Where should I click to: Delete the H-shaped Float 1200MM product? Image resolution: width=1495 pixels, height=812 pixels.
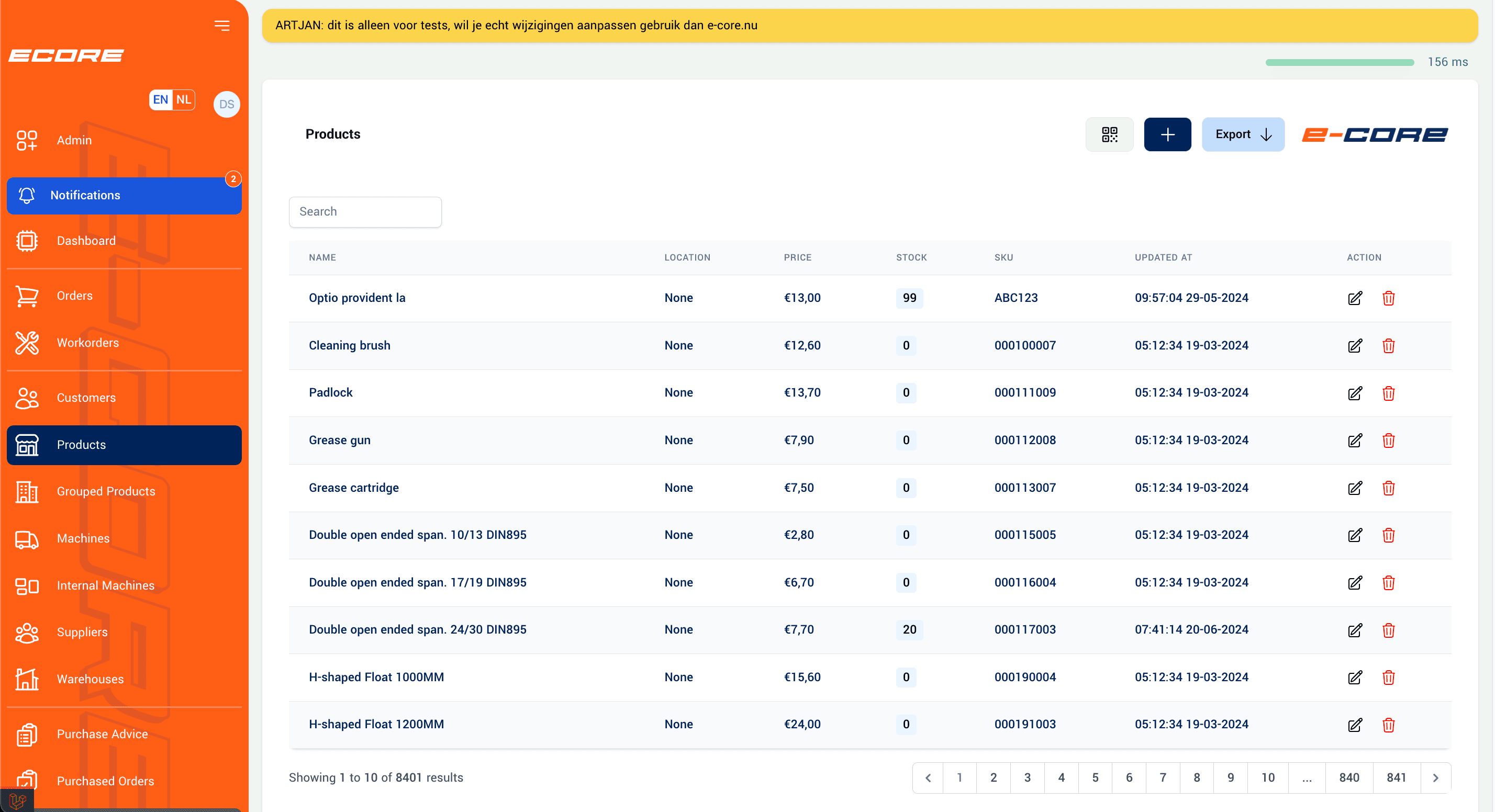point(1388,725)
